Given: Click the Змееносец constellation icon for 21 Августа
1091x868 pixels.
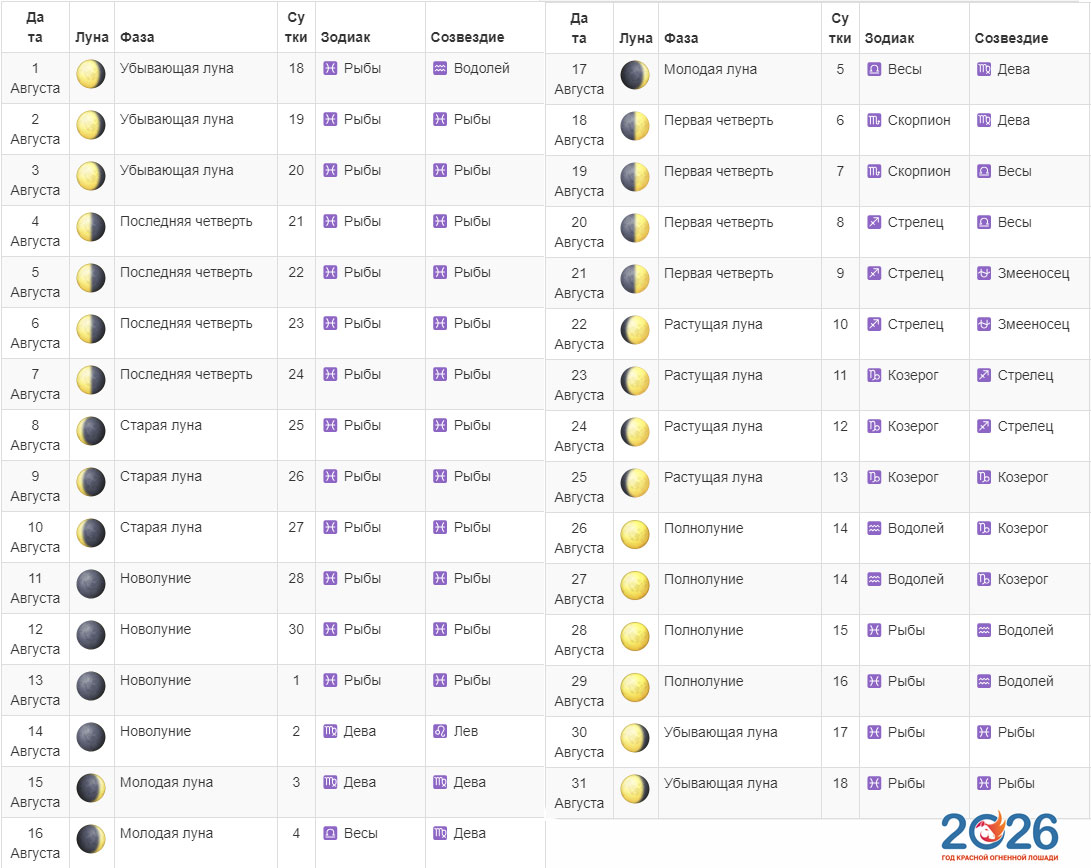Looking at the screenshot, I should [x=984, y=273].
